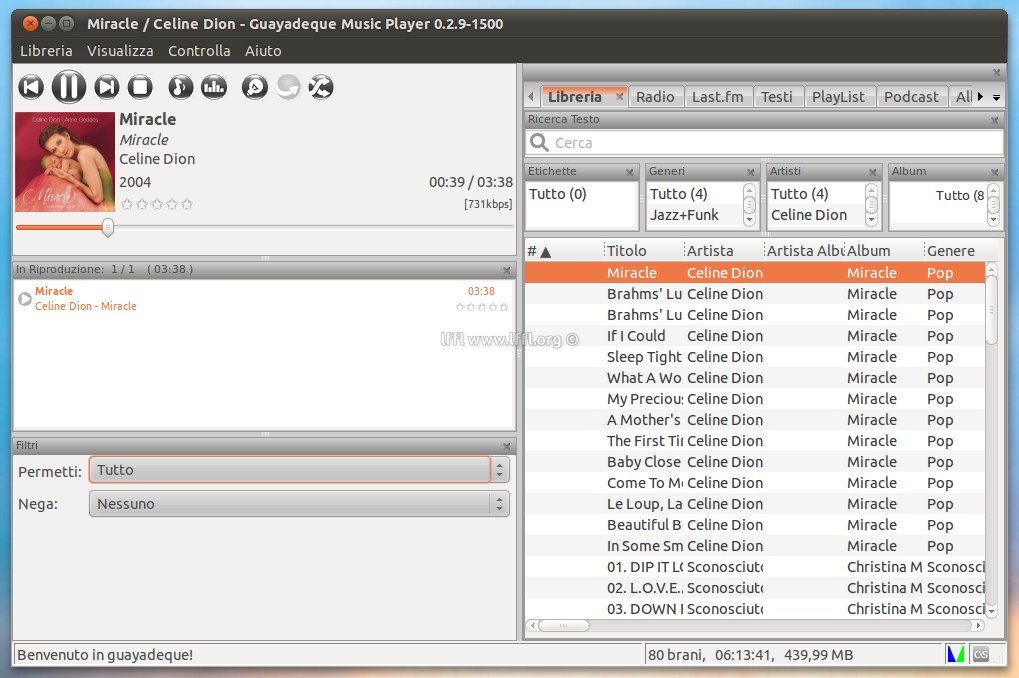The width and height of the screenshot is (1019, 678).
Task: Switch to the Podcast tab
Action: pos(911,97)
